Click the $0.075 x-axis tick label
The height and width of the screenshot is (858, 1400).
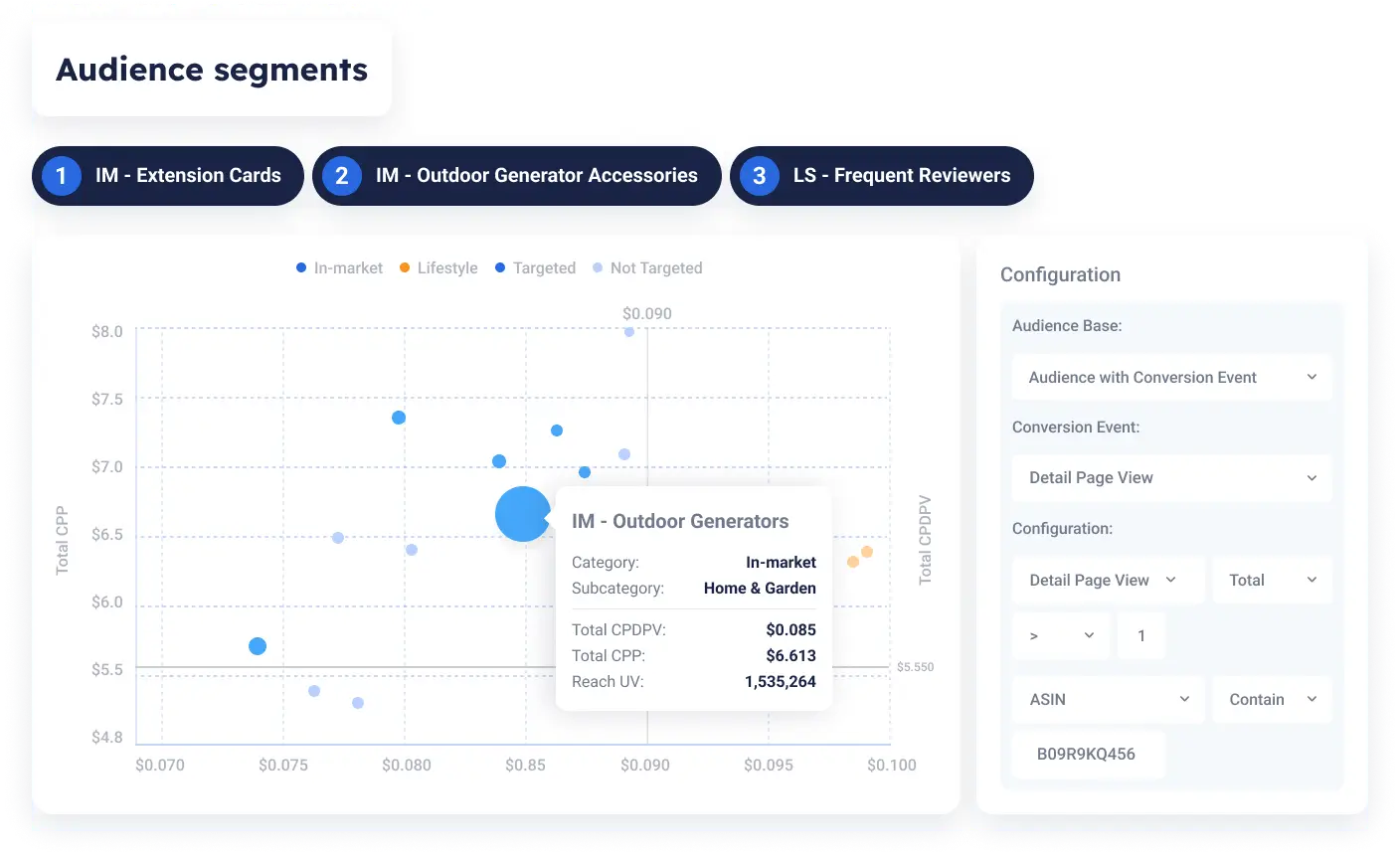(283, 766)
